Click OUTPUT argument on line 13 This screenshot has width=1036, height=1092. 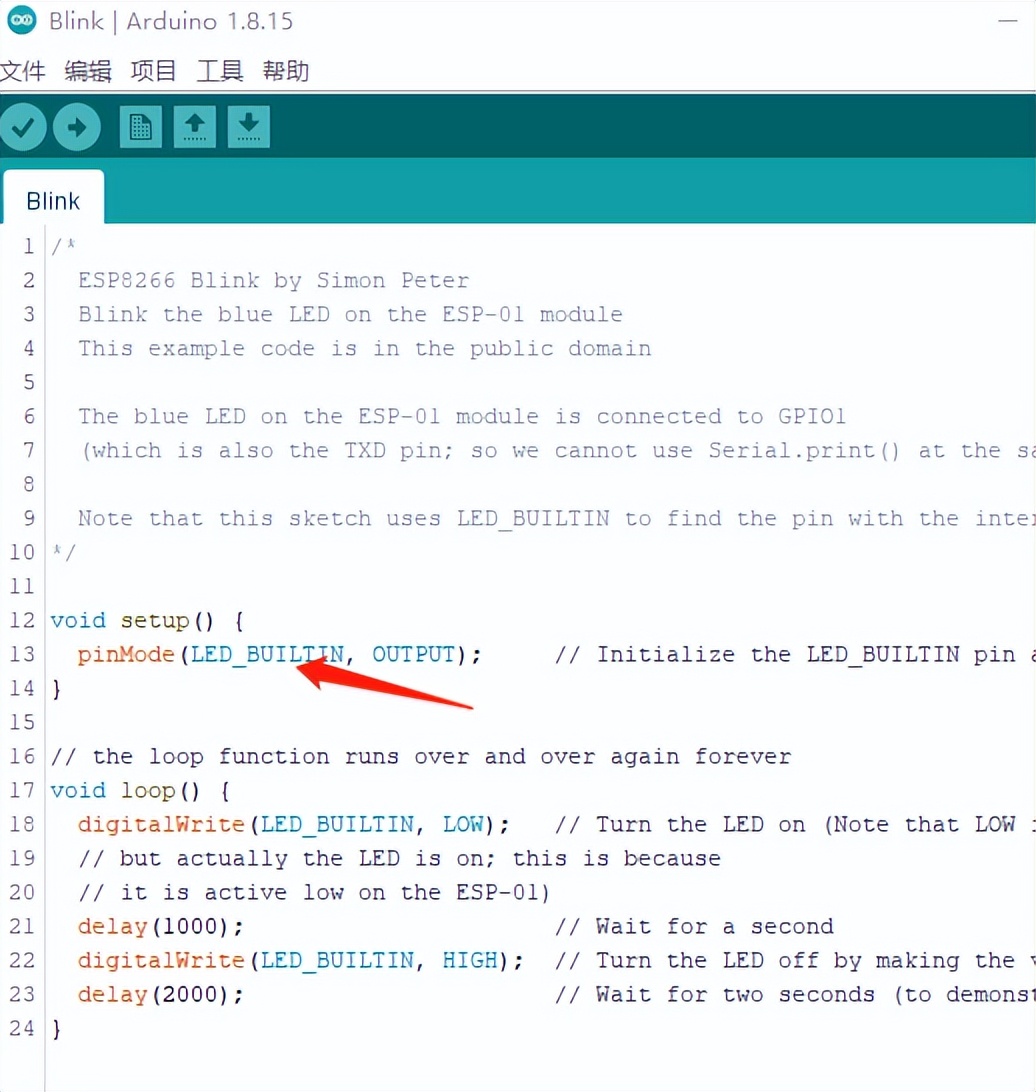(413, 654)
